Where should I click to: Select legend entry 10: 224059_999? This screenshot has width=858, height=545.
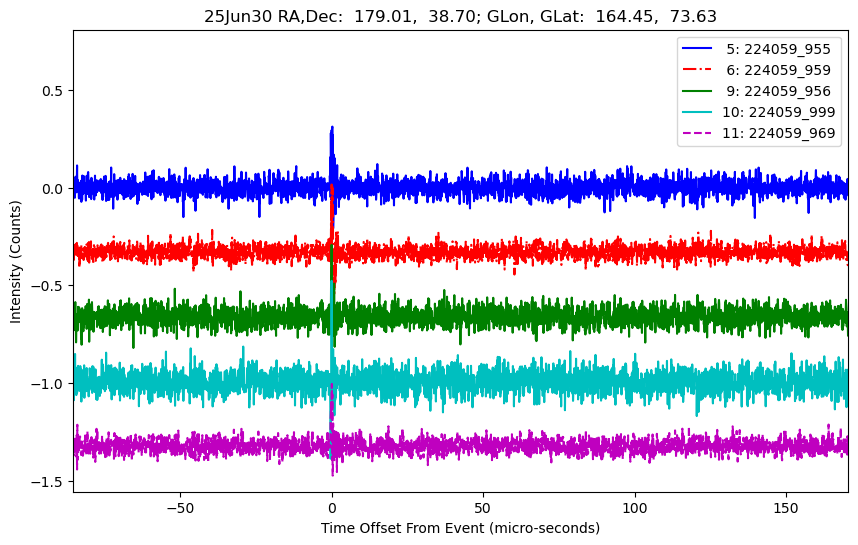pyautogui.click(x=758, y=112)
